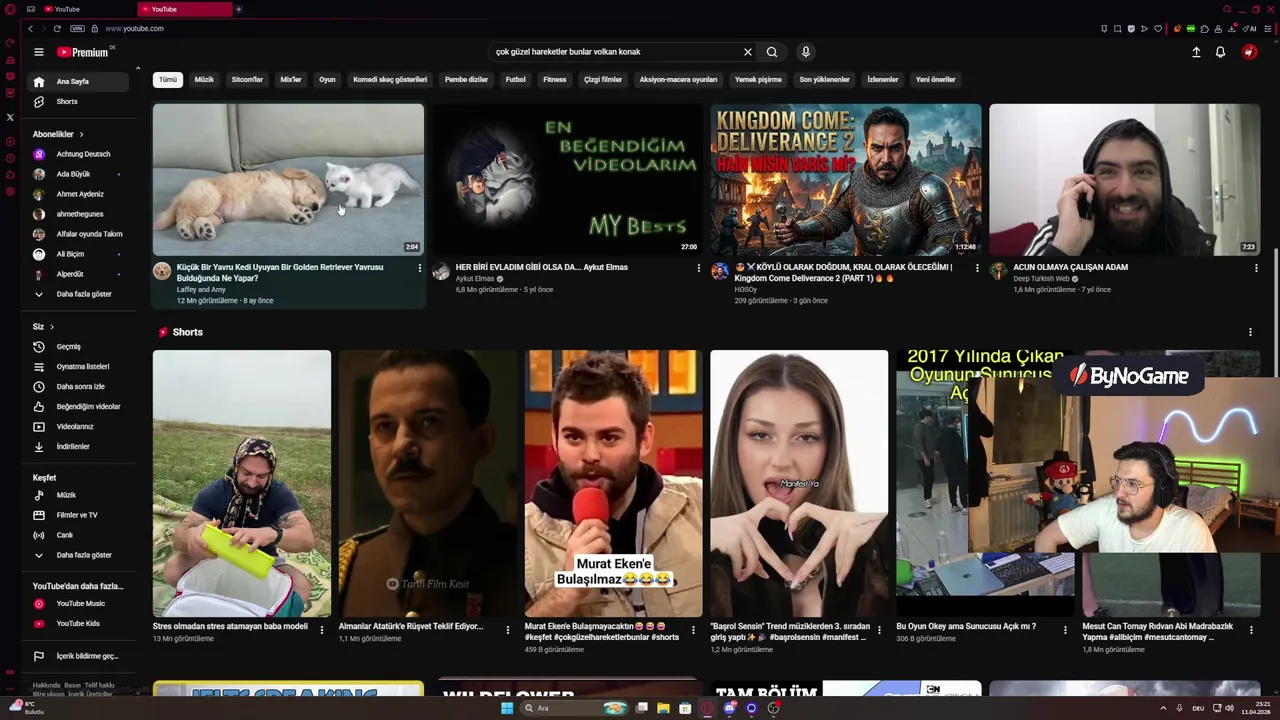Image resolution: width=1280 pixels, height=720 pixels.
Task: Open Daha sonra izle list
Action: (x=80, y=386)
